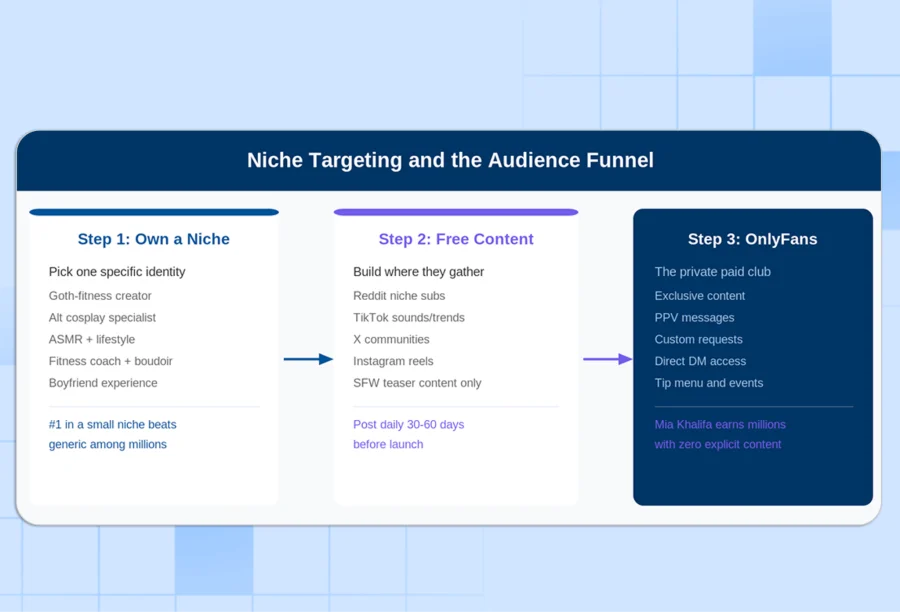Click 'generic among millions' text
Viewport: 900px width, 612px height.
click(x=108, y=444)
